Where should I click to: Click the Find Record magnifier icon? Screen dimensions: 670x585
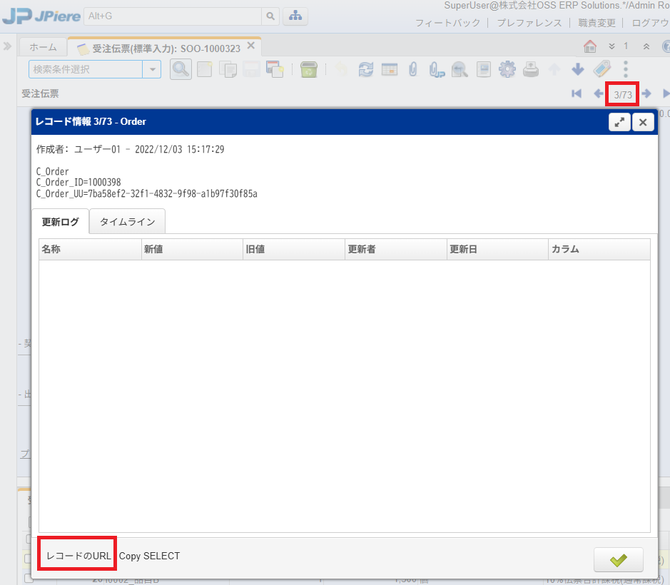[x=180, y=69]
